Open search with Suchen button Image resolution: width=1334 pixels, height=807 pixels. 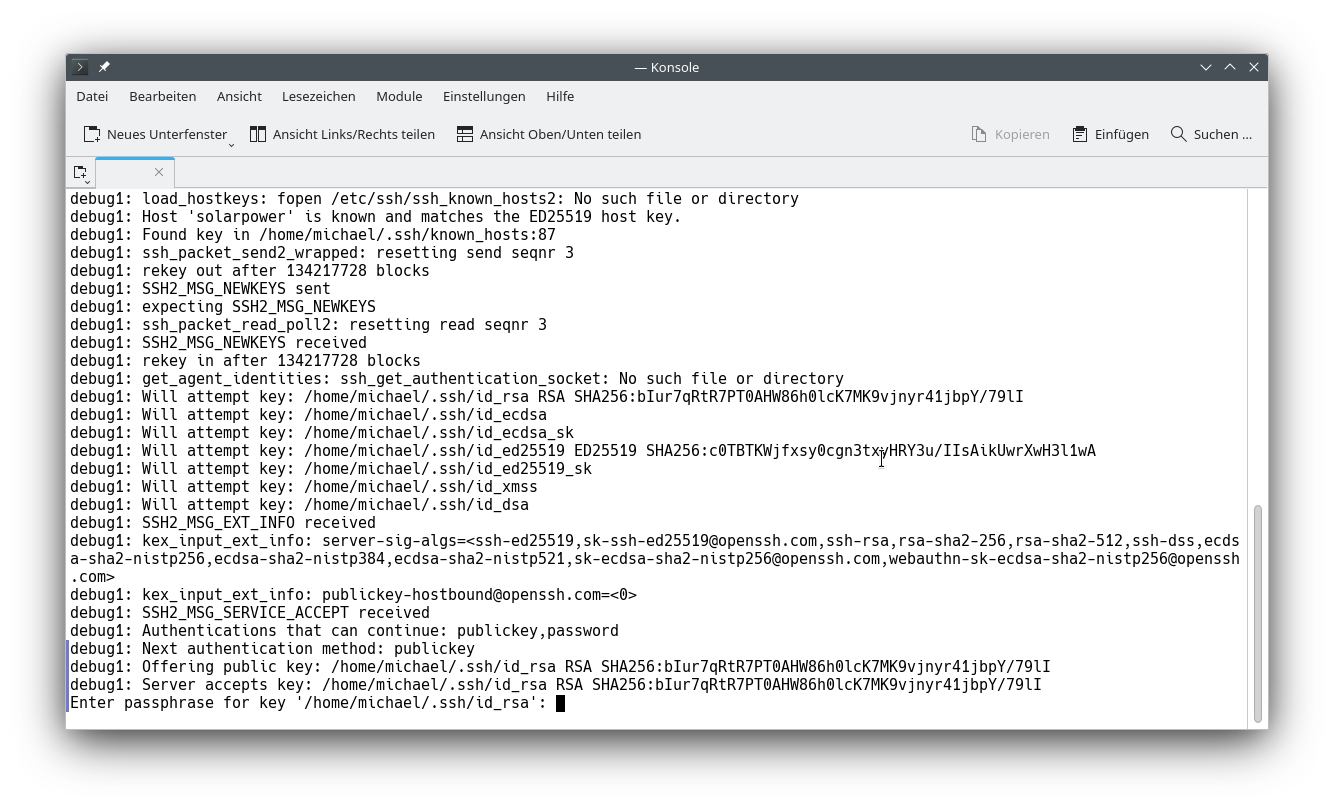1211,134
